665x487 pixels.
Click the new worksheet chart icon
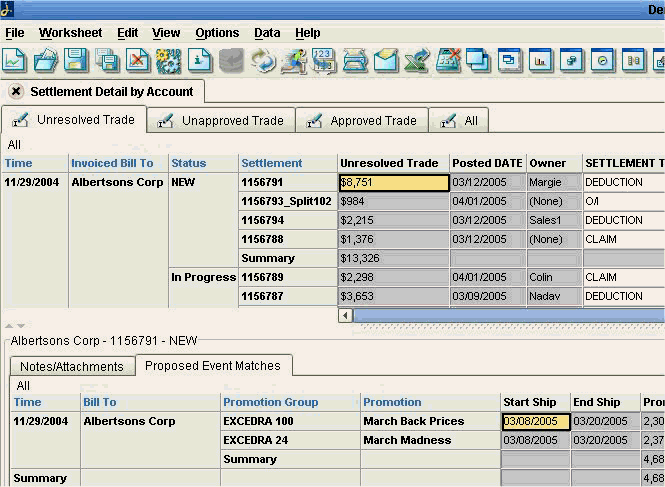click(x=15, y=60)
